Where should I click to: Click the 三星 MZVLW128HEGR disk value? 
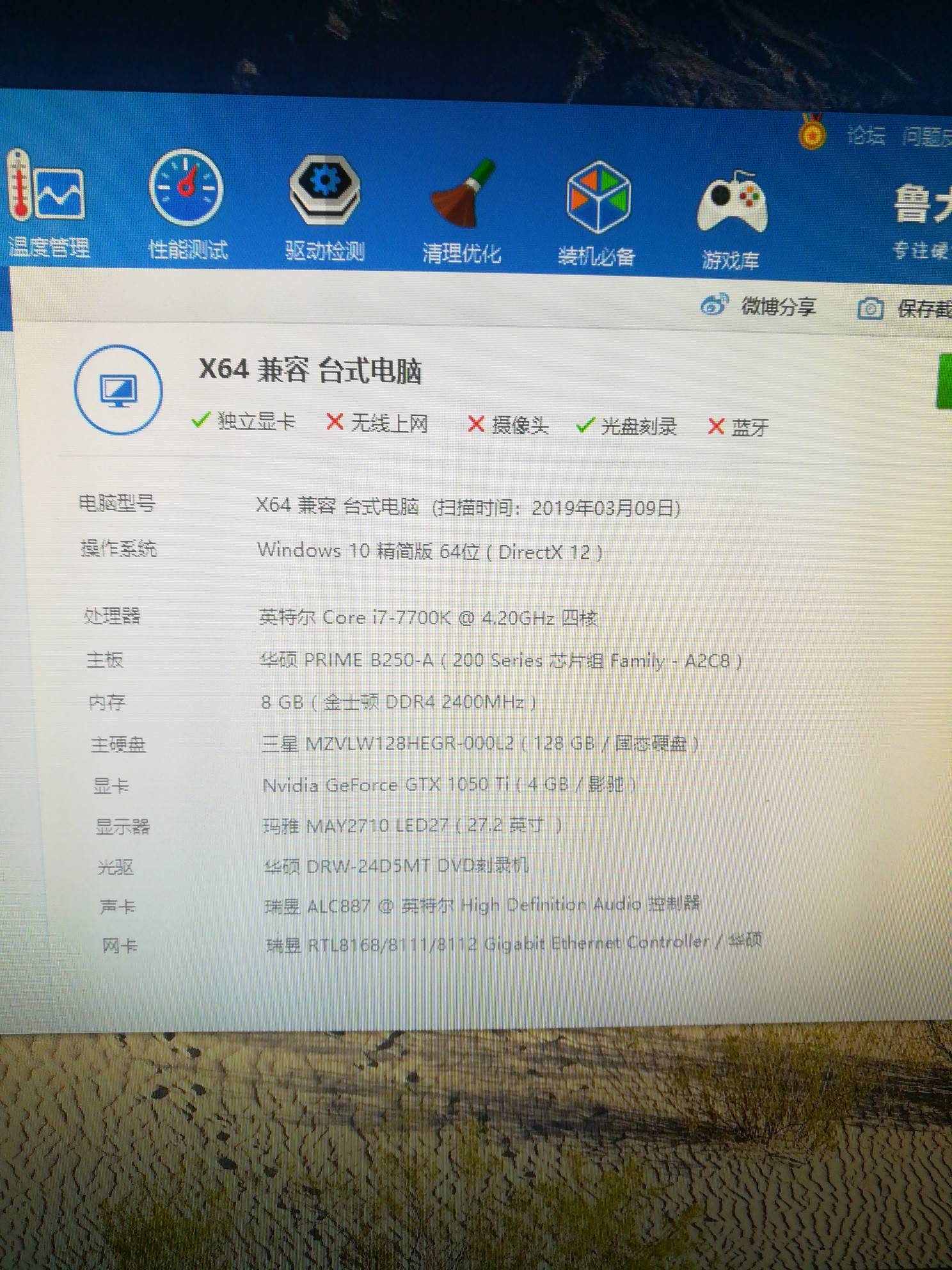pyautogui.click(x=480, y=743)
